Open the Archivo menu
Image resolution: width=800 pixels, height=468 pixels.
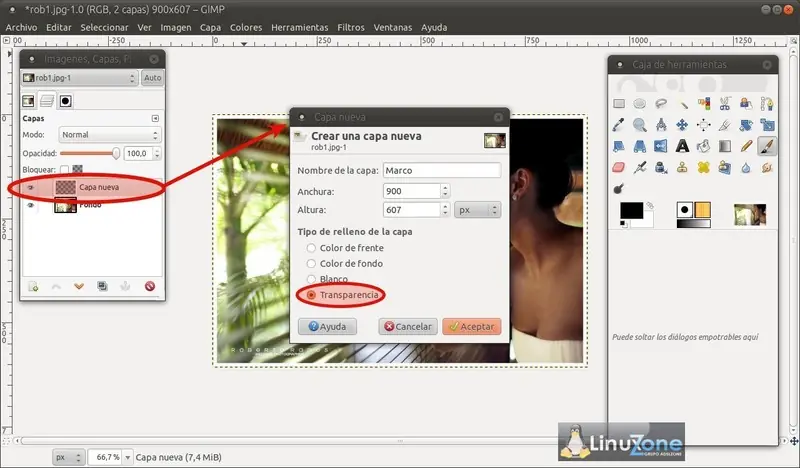pyautogui.click(x=21, y=28)
